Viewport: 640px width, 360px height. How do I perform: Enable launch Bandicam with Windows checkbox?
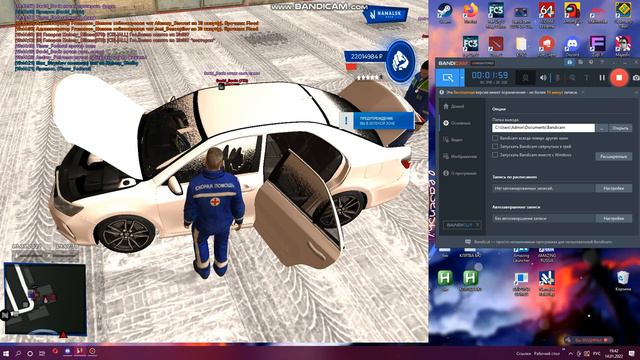point(495,155)
